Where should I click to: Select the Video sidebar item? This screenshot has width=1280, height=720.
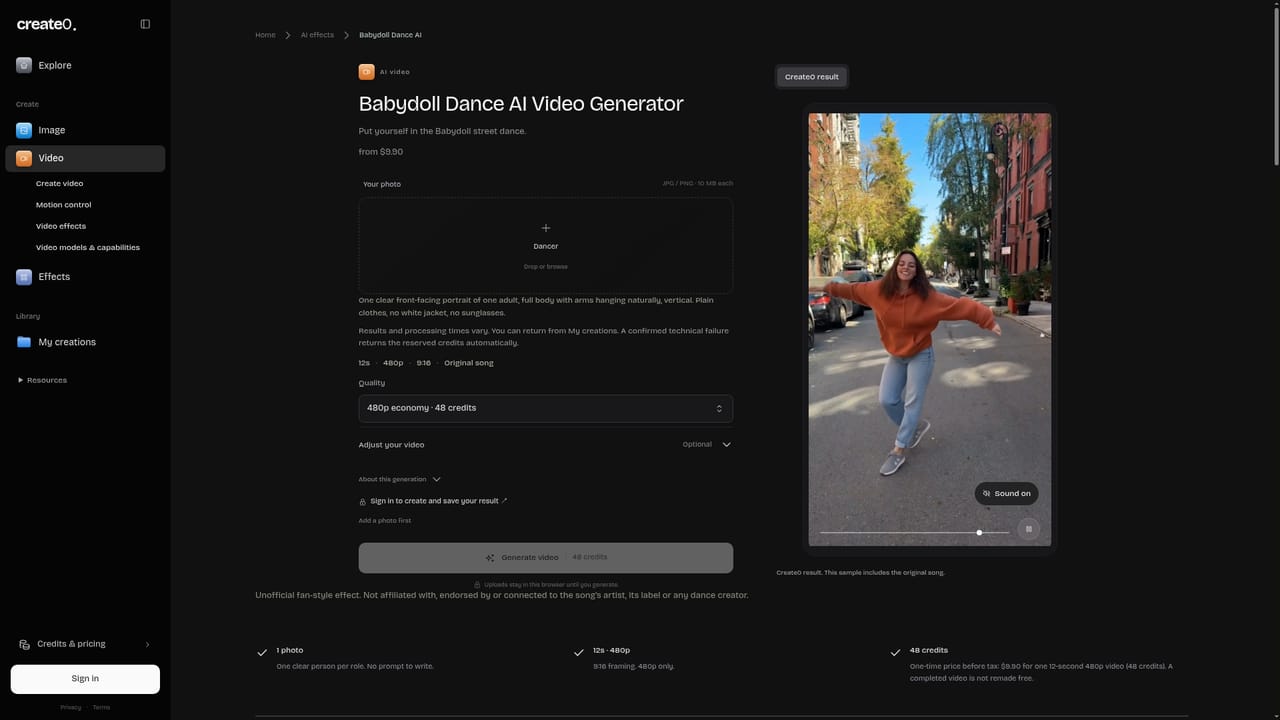pos(85,158)
